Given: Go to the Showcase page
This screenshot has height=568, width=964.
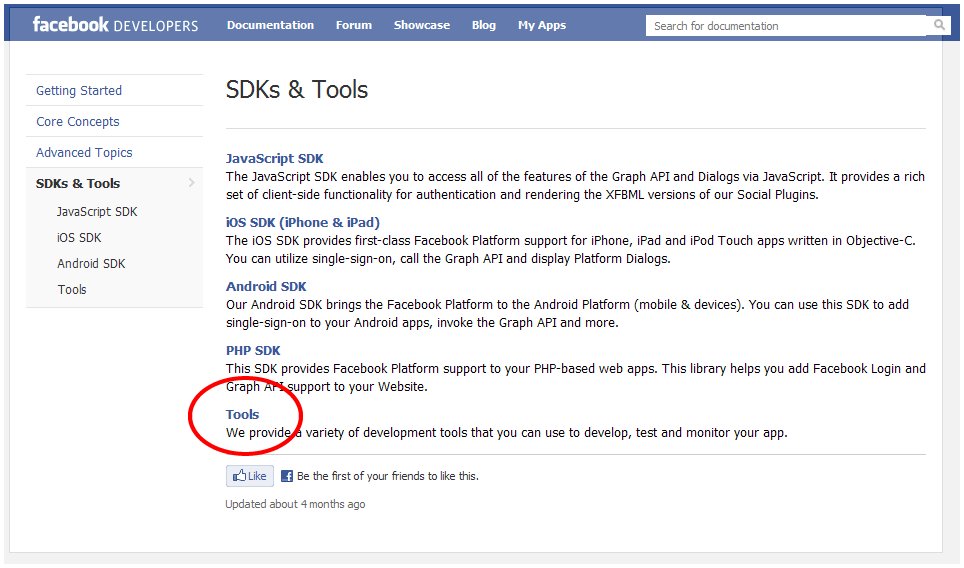Looking at the screenshot, I should (422, 25).
